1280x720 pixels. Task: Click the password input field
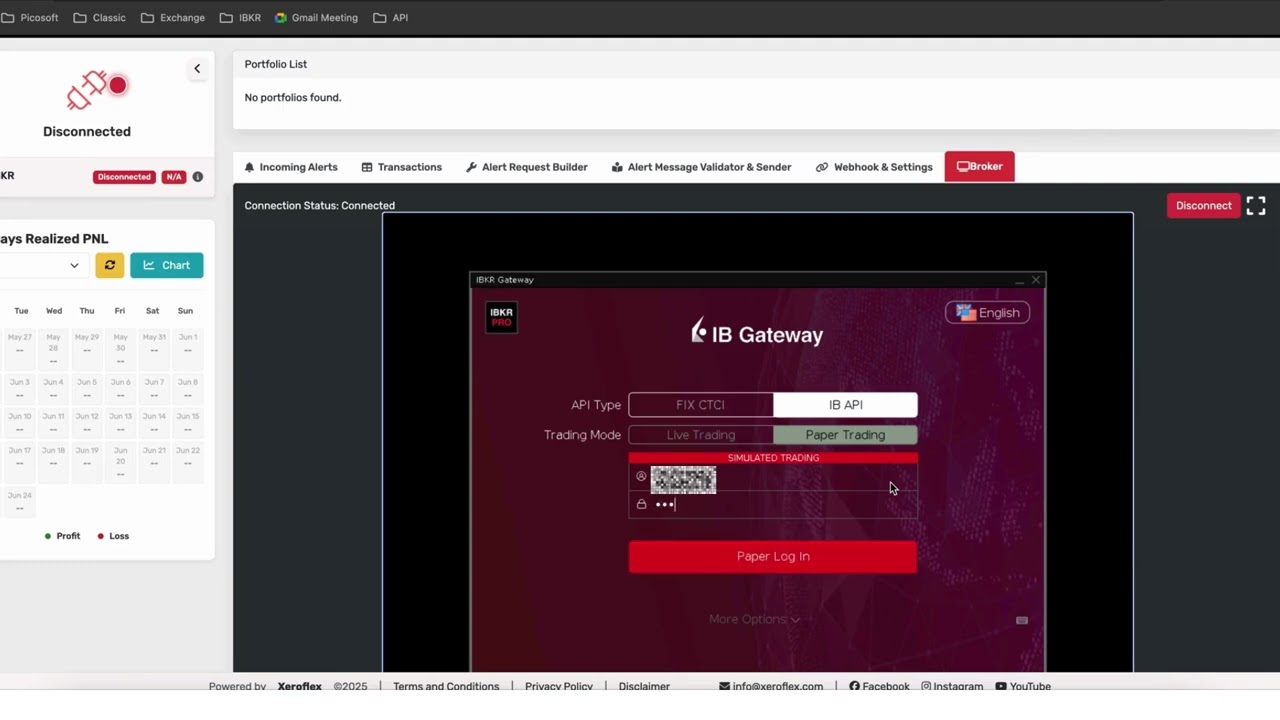[x=773, y=505]
